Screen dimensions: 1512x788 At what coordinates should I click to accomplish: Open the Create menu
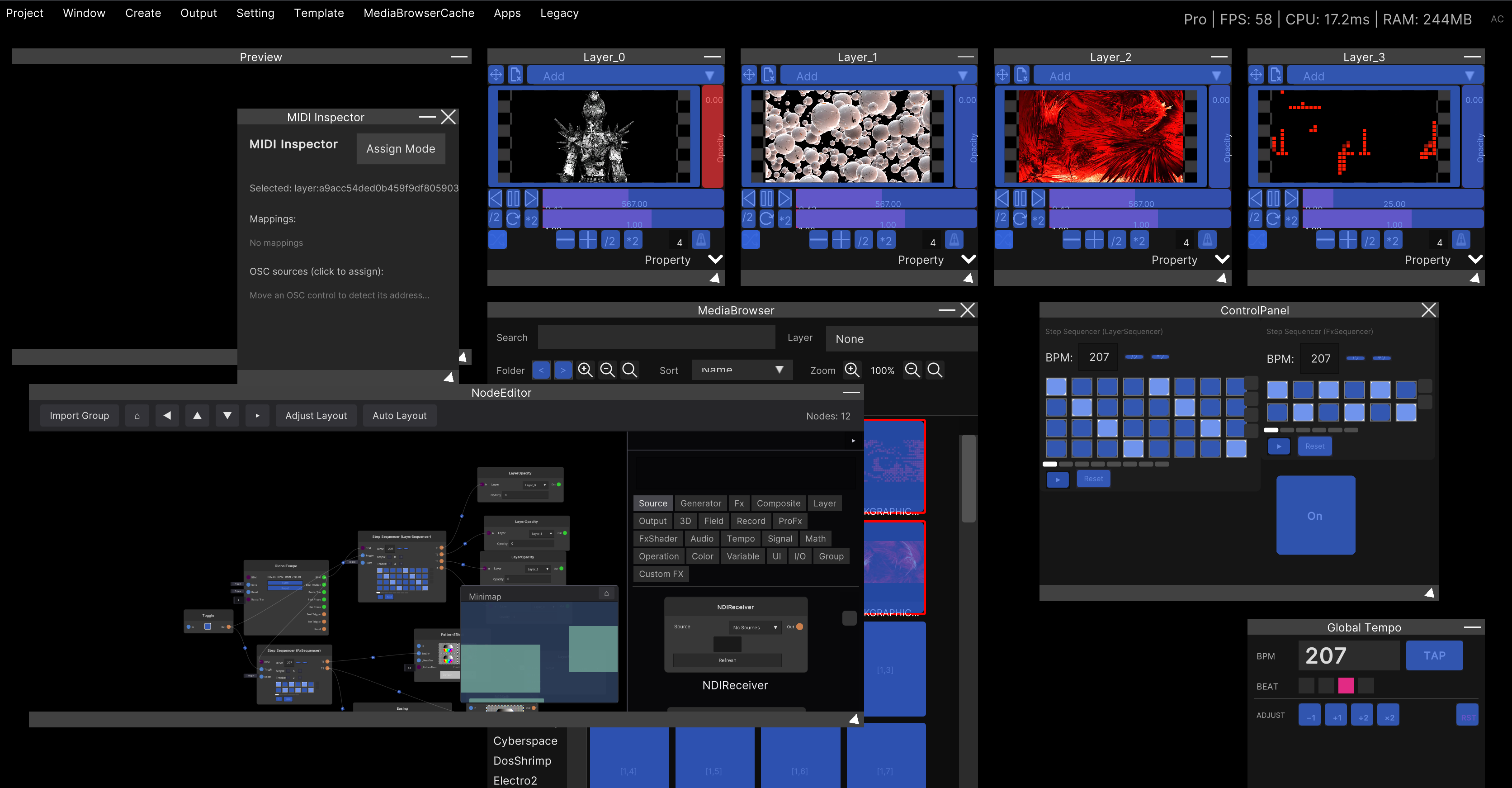pyautogui.click(x=143, y=13)
